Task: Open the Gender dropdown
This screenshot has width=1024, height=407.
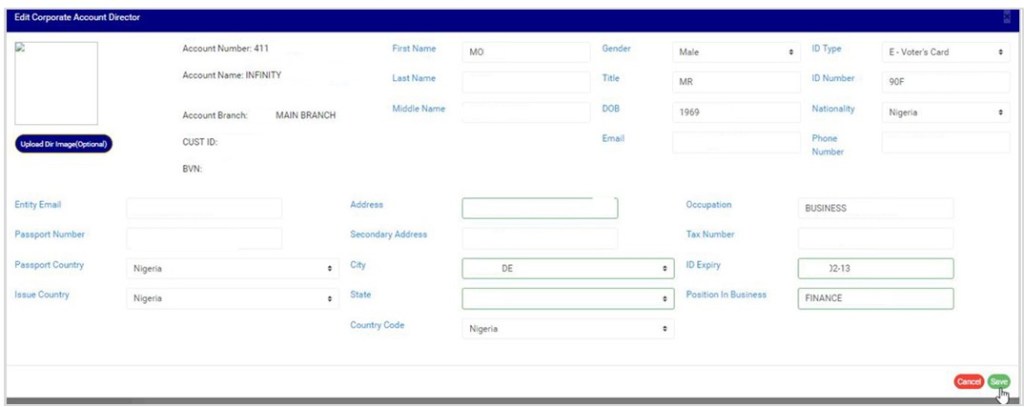Action: pos(736,52)
